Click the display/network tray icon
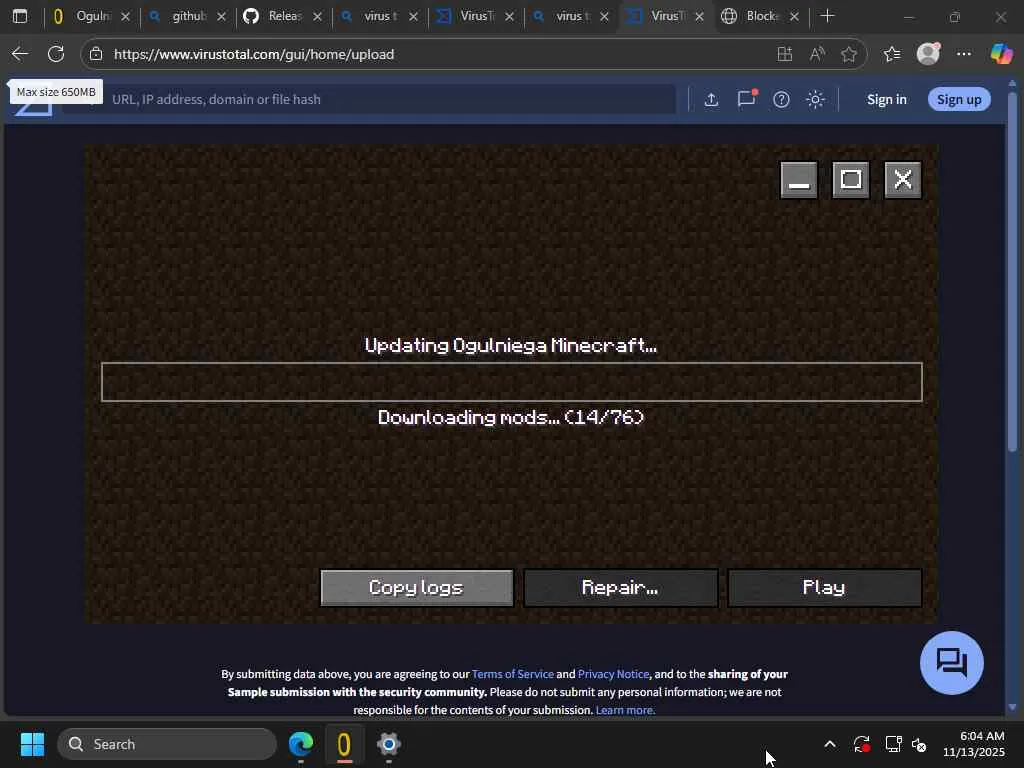 coord(893,744)
